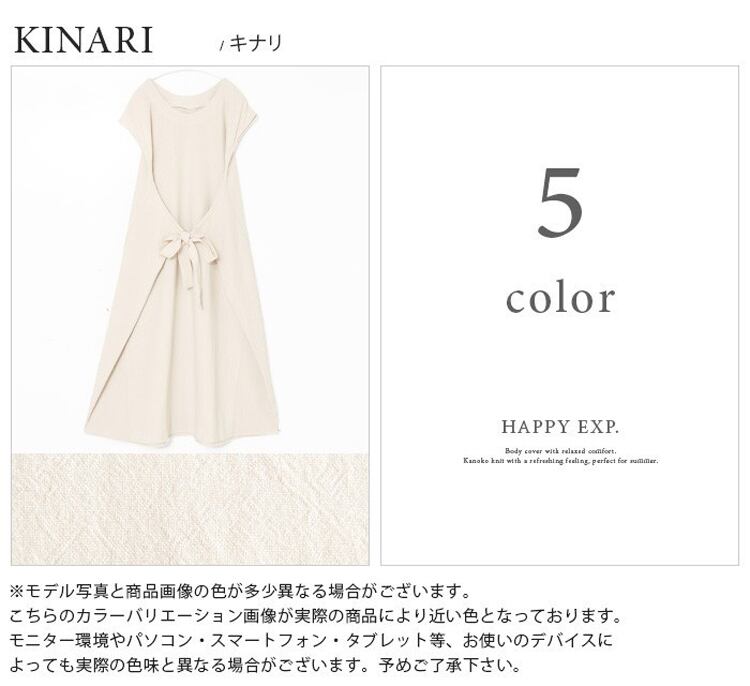Screen dimensions: 750x686
Task: Click the 5 color panel box
Action: pos(560,315)
